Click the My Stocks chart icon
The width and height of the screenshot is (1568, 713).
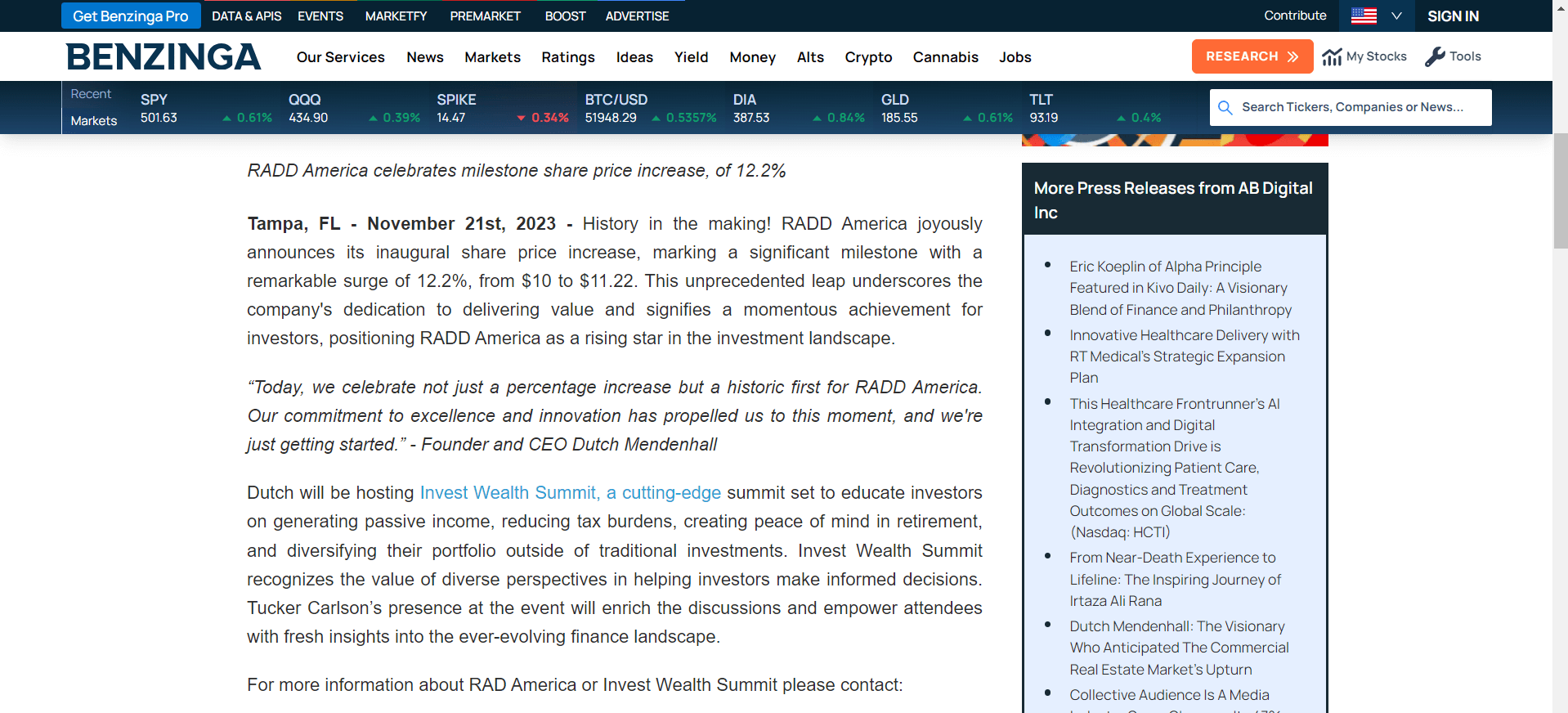point(1332,56)
